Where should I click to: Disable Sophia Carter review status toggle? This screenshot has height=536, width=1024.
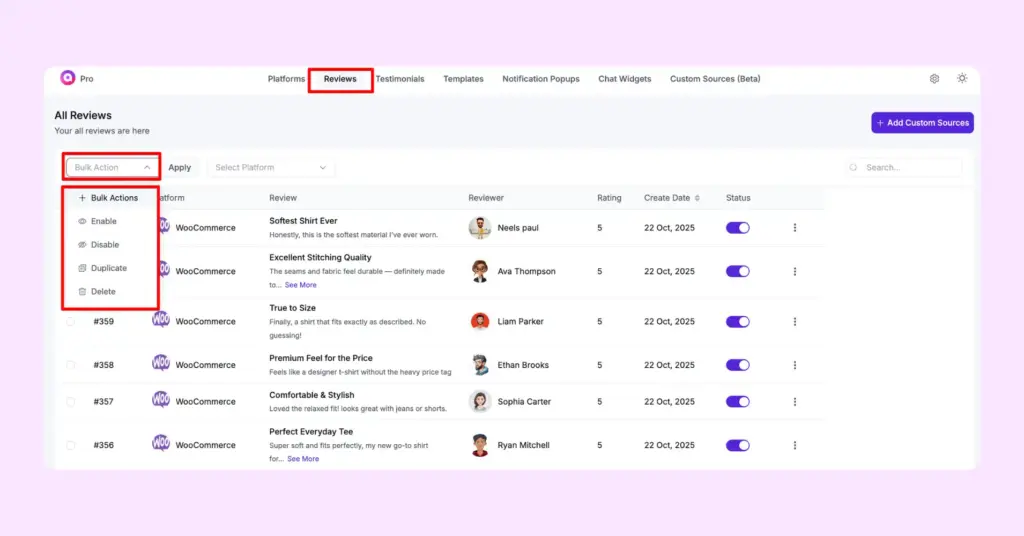tap(738, 402)
